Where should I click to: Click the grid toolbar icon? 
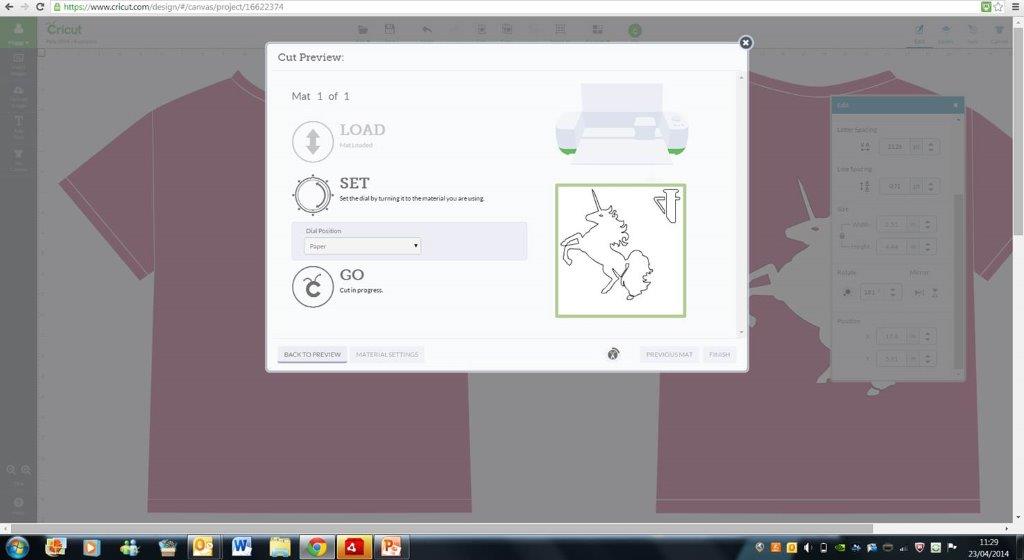(560, 30)
